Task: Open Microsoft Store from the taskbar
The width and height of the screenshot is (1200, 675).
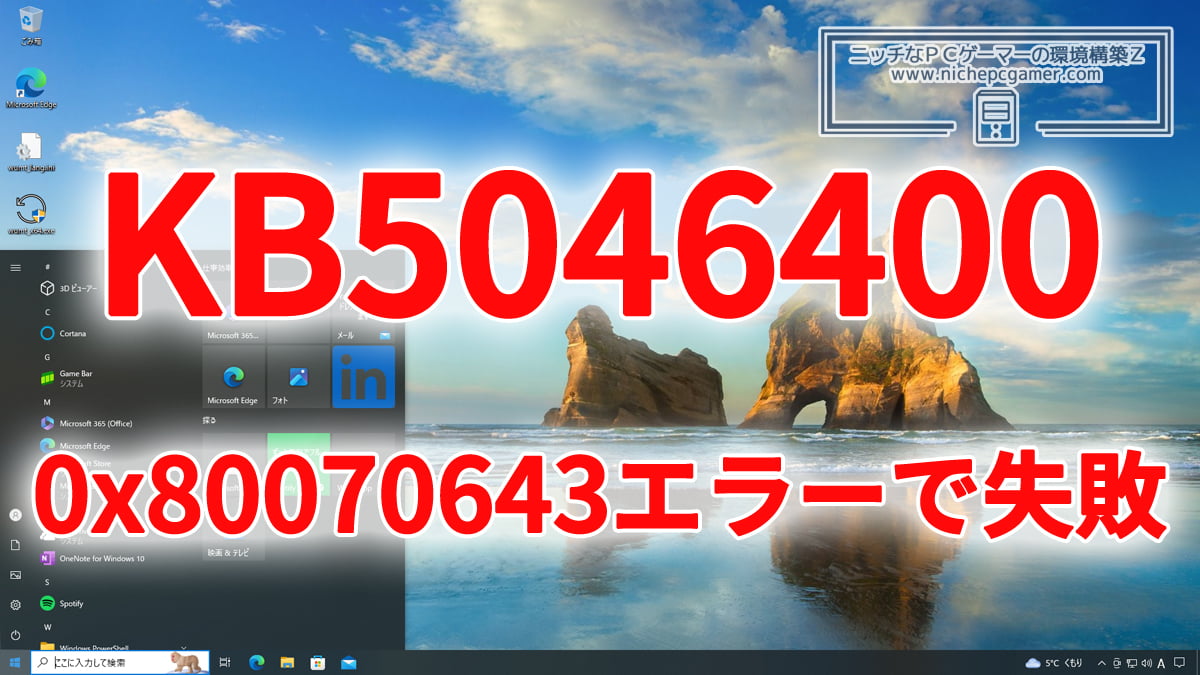Action: 318,662
